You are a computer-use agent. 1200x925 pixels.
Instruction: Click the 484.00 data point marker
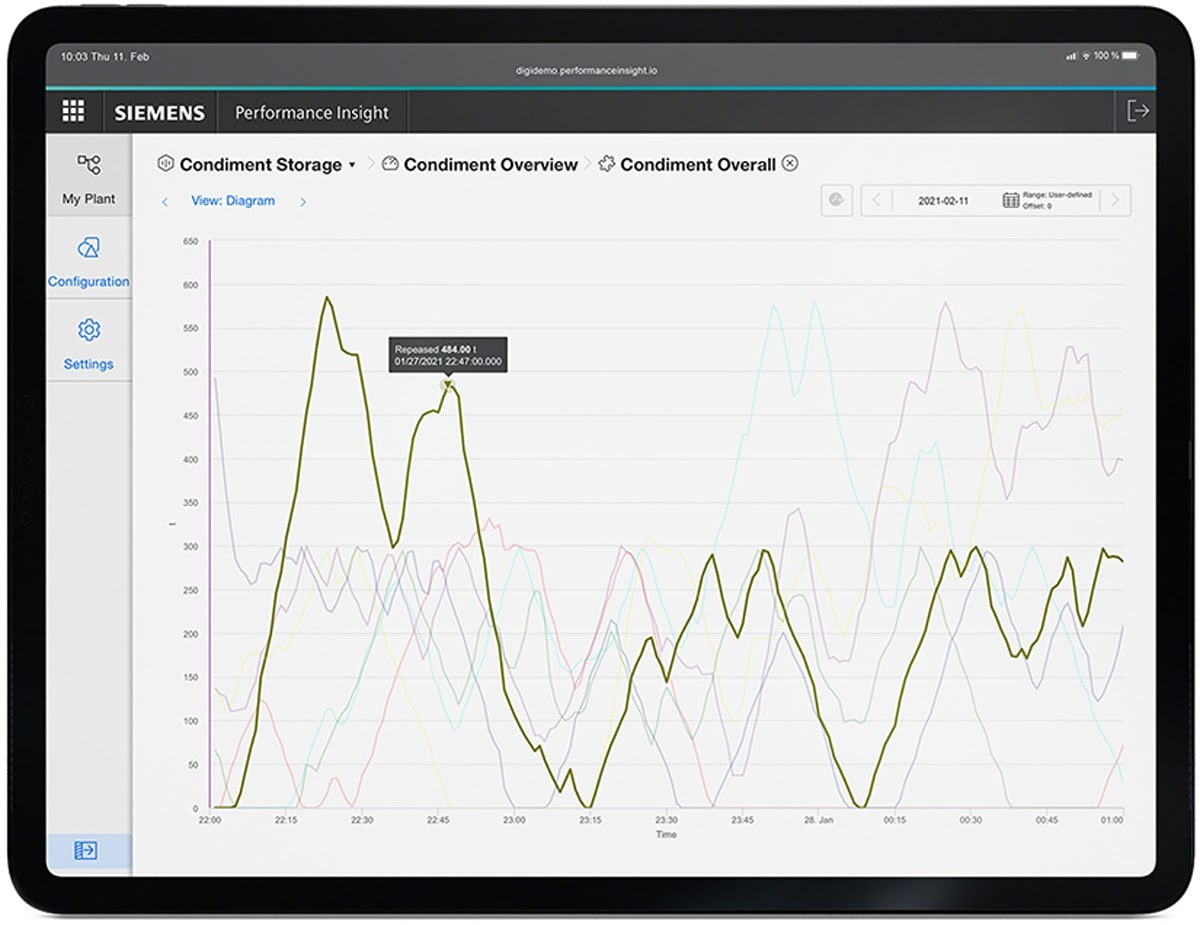(x=448, y=384)
